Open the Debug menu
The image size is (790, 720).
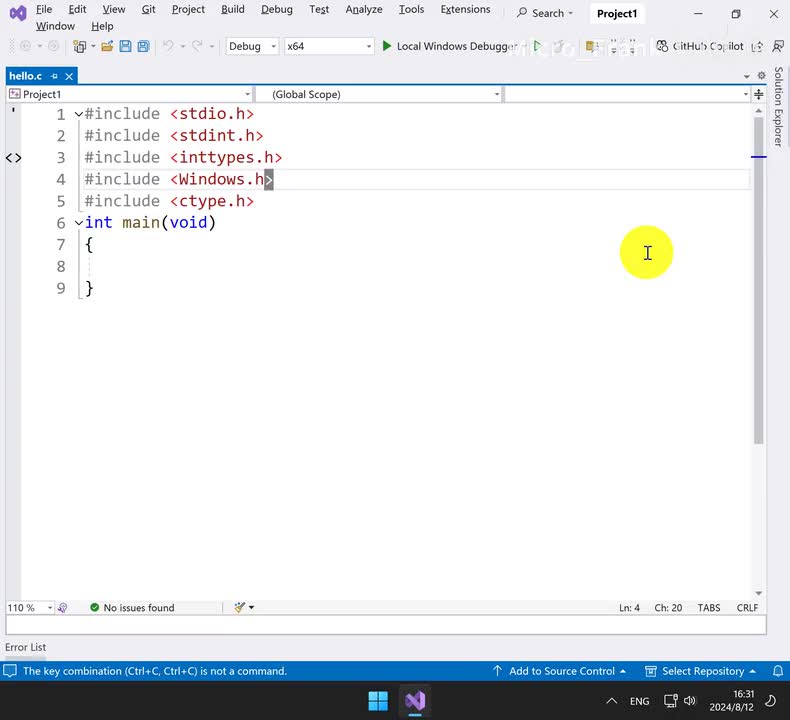tap(277, 10)
